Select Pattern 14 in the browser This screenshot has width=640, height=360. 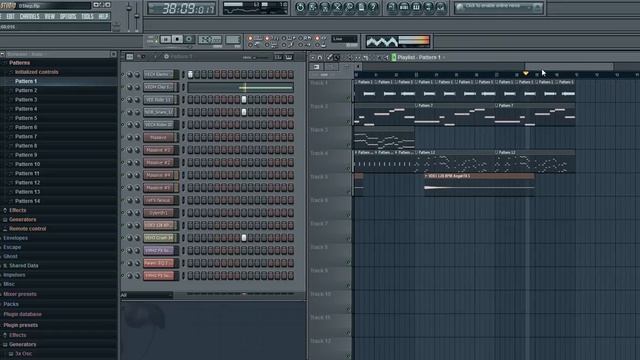pos(27,201)
